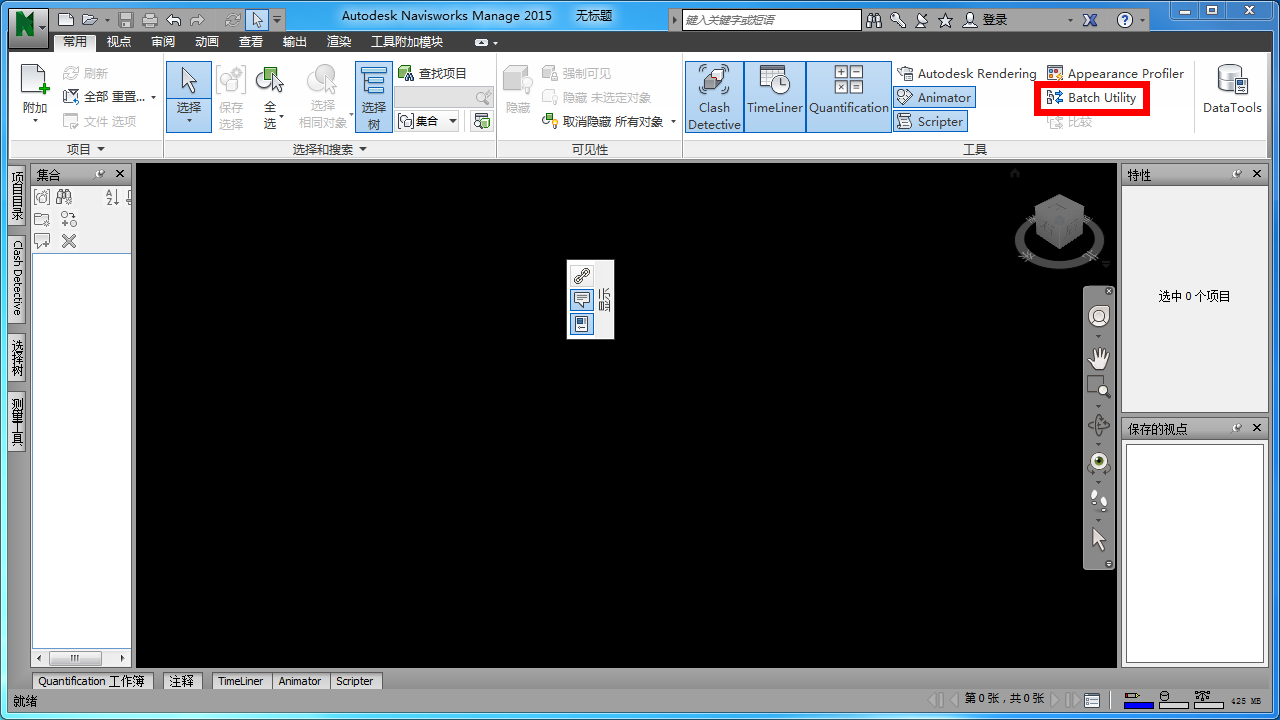Open the 全部 重置 dropdown
Image resolution: width=1280 pixels, height=720 pixels.
pos(153,97)
